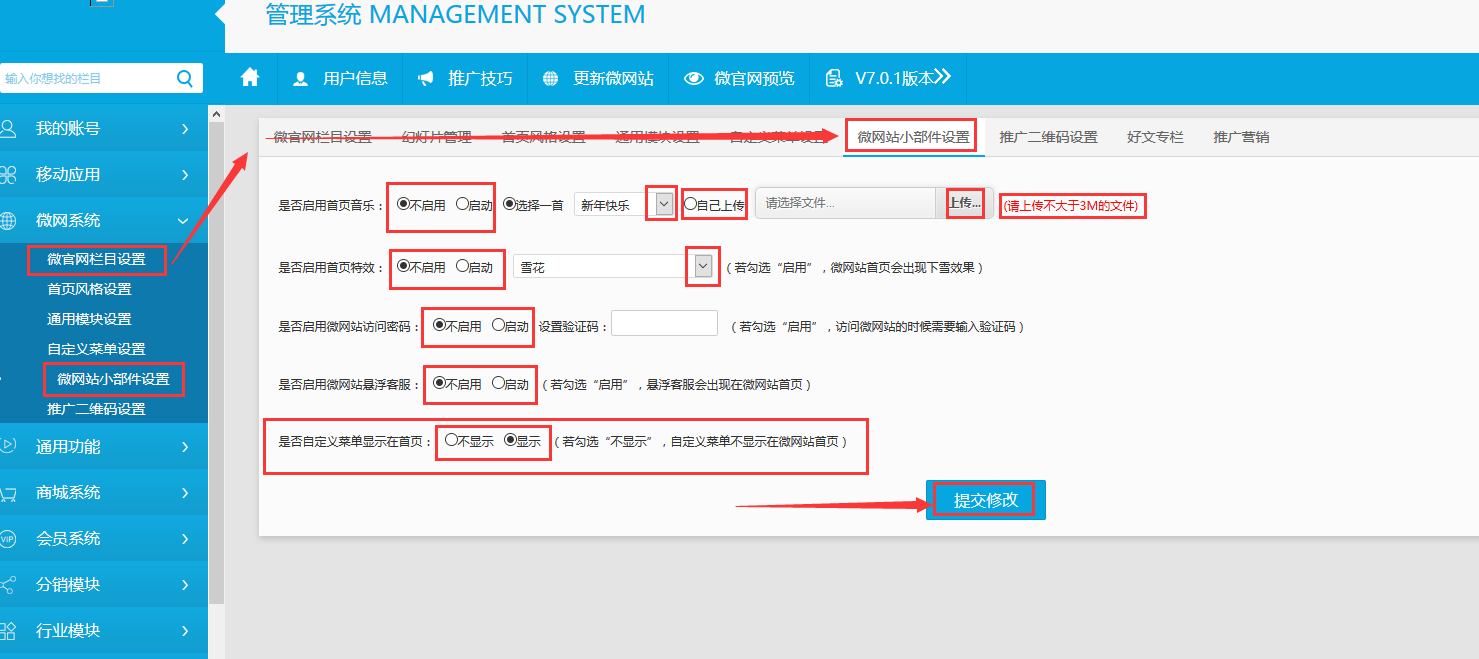This screenshot has width=1479, height=659.
Task: Click the 上传... button
Action: pyautogui.click(x=965, y=203)
